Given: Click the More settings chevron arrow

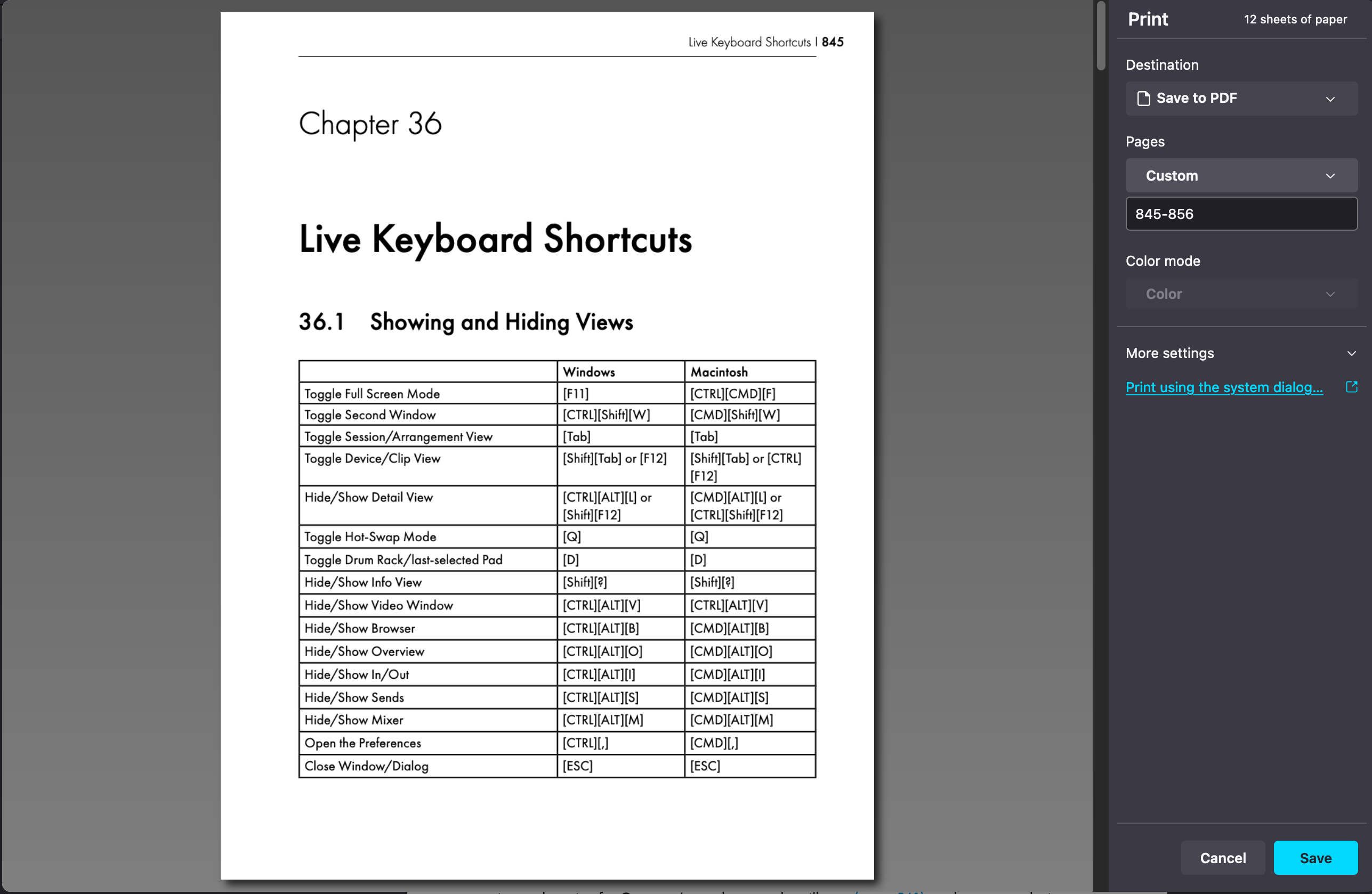Looking at the screenshot, I should pyautogui.click(x=1351, y=353).
